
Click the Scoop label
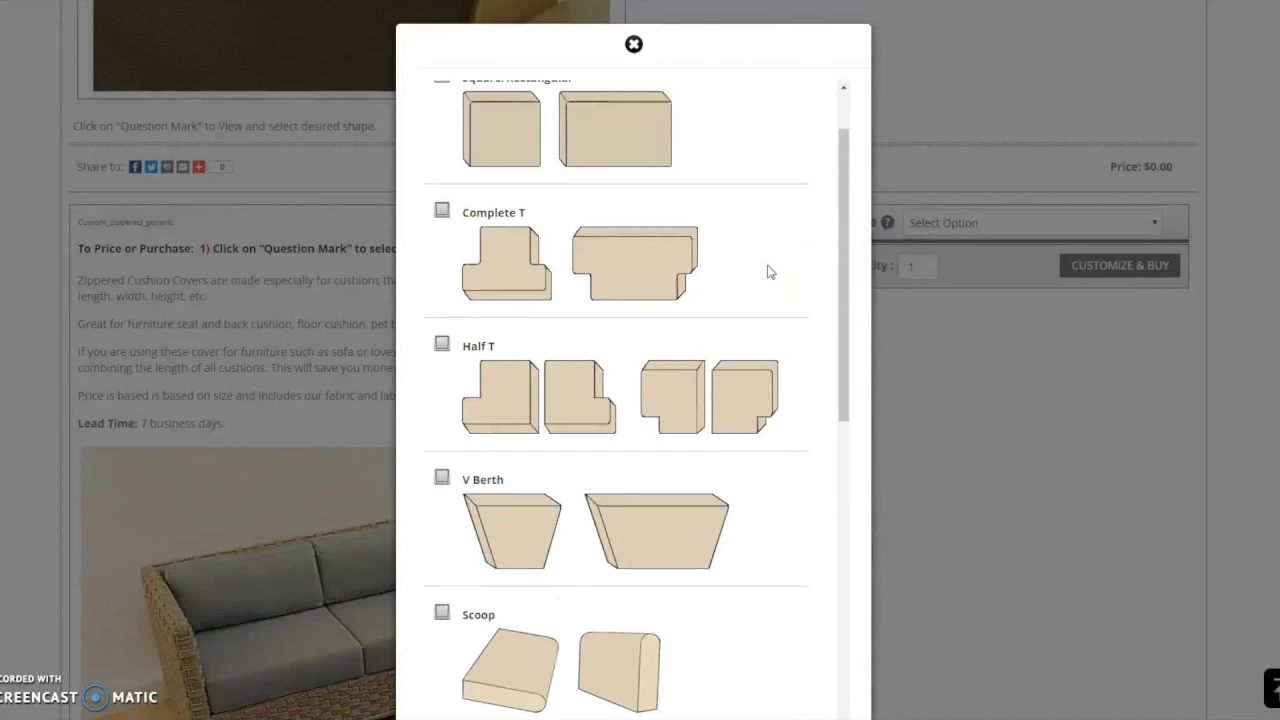478,615
